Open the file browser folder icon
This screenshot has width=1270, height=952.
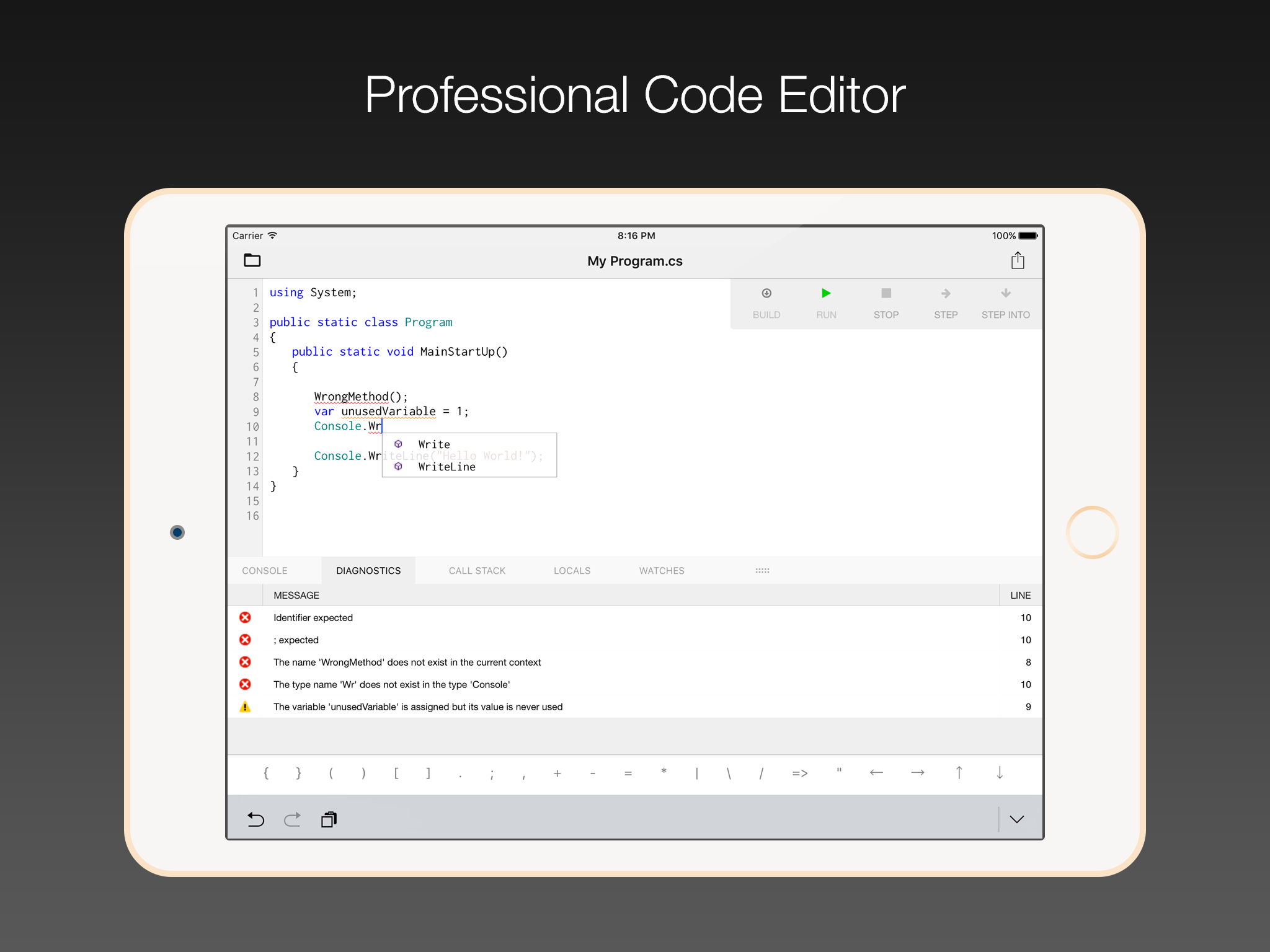252,260
